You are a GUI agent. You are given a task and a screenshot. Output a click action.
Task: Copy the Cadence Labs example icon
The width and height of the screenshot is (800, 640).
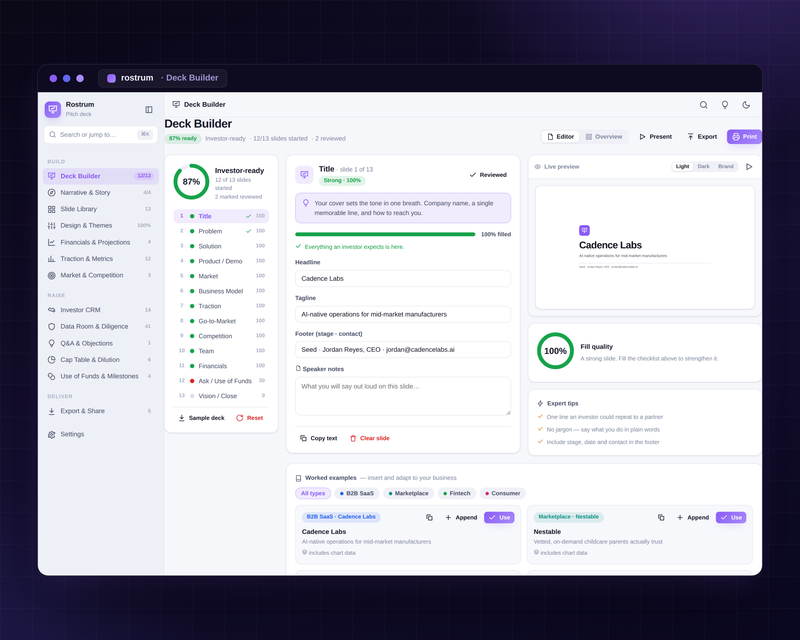(430, 518)
